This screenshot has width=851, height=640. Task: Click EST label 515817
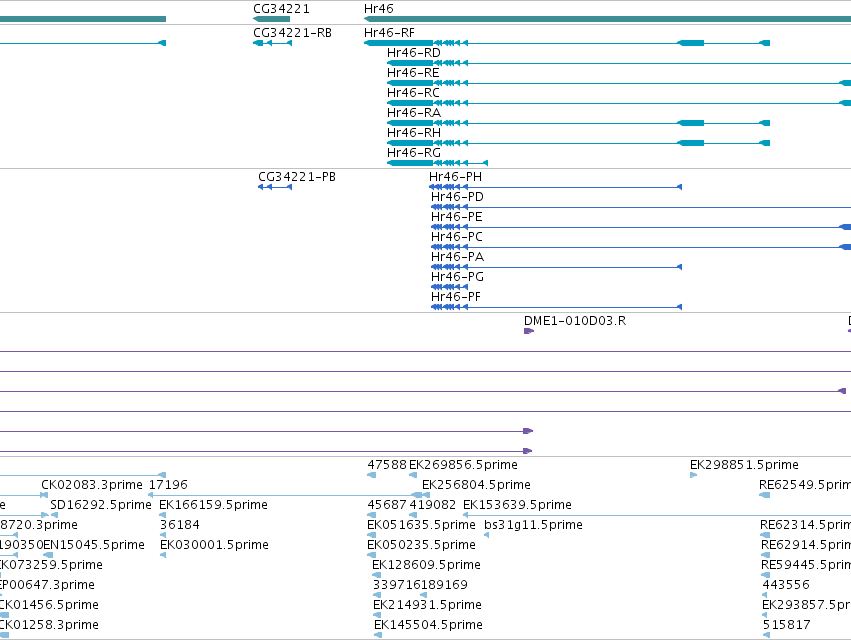click(786, 625)
